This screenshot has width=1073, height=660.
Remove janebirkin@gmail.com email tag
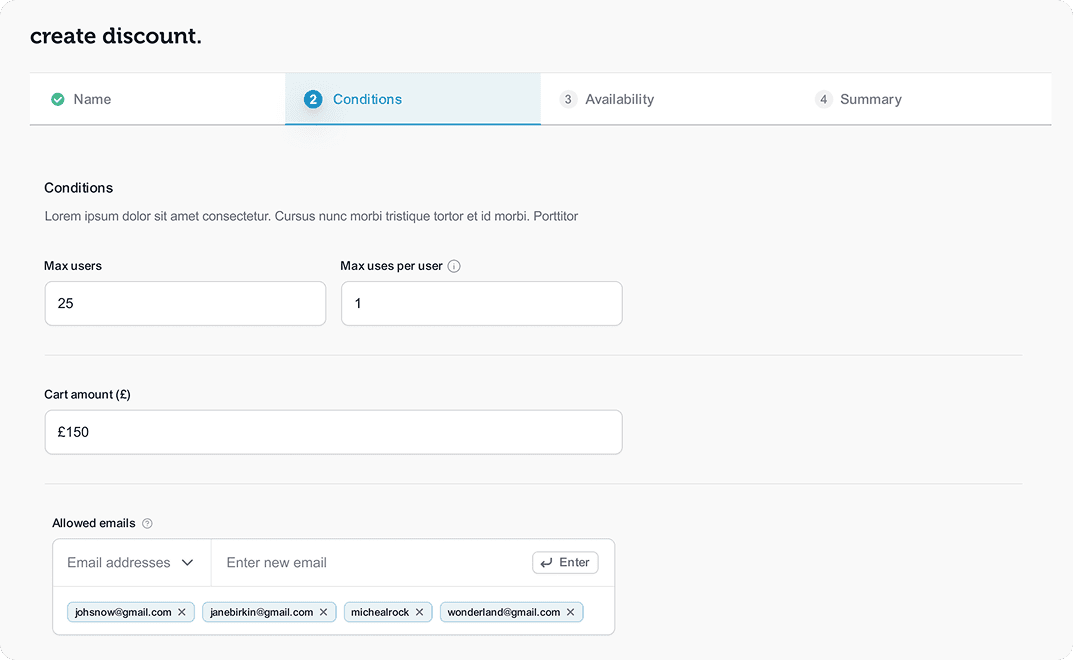pyautogui.click(x=324, y=612)
